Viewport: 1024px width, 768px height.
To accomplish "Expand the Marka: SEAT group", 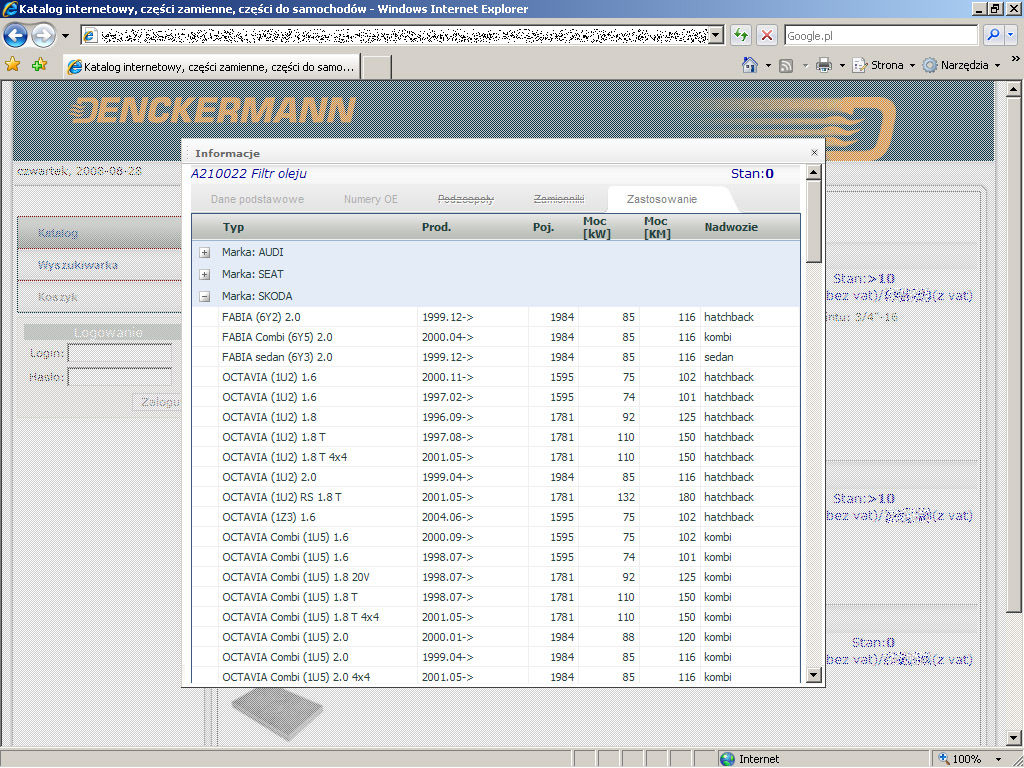I will pyautogui.click(x=205, y=275).
